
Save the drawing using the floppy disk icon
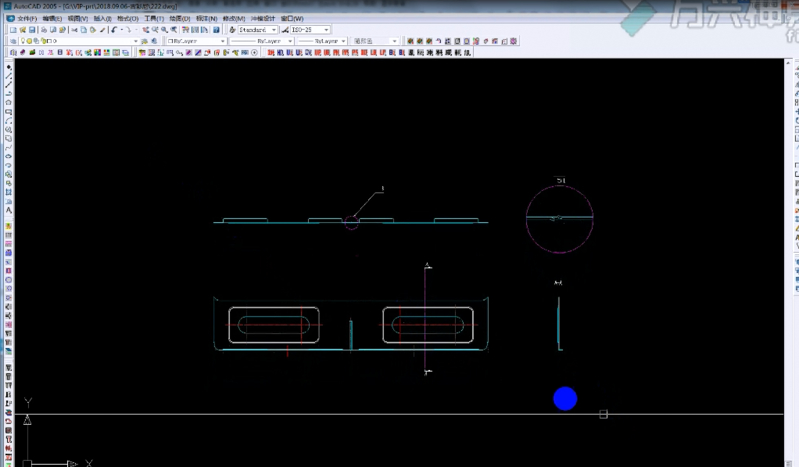pyautogui.click(x=32, y=30)
